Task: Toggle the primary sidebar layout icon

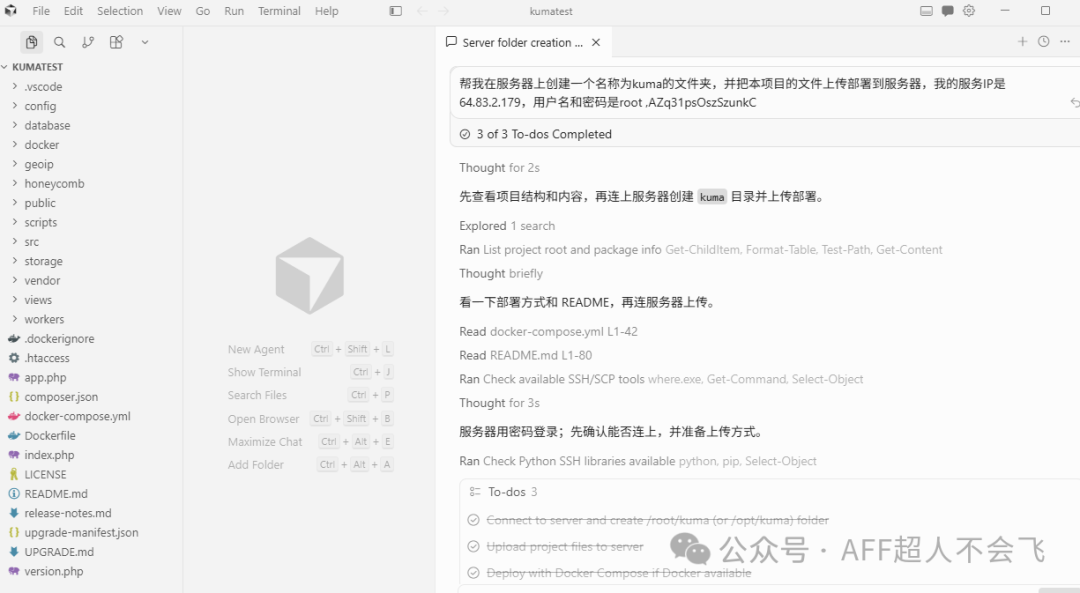Action: pos(395,11)
